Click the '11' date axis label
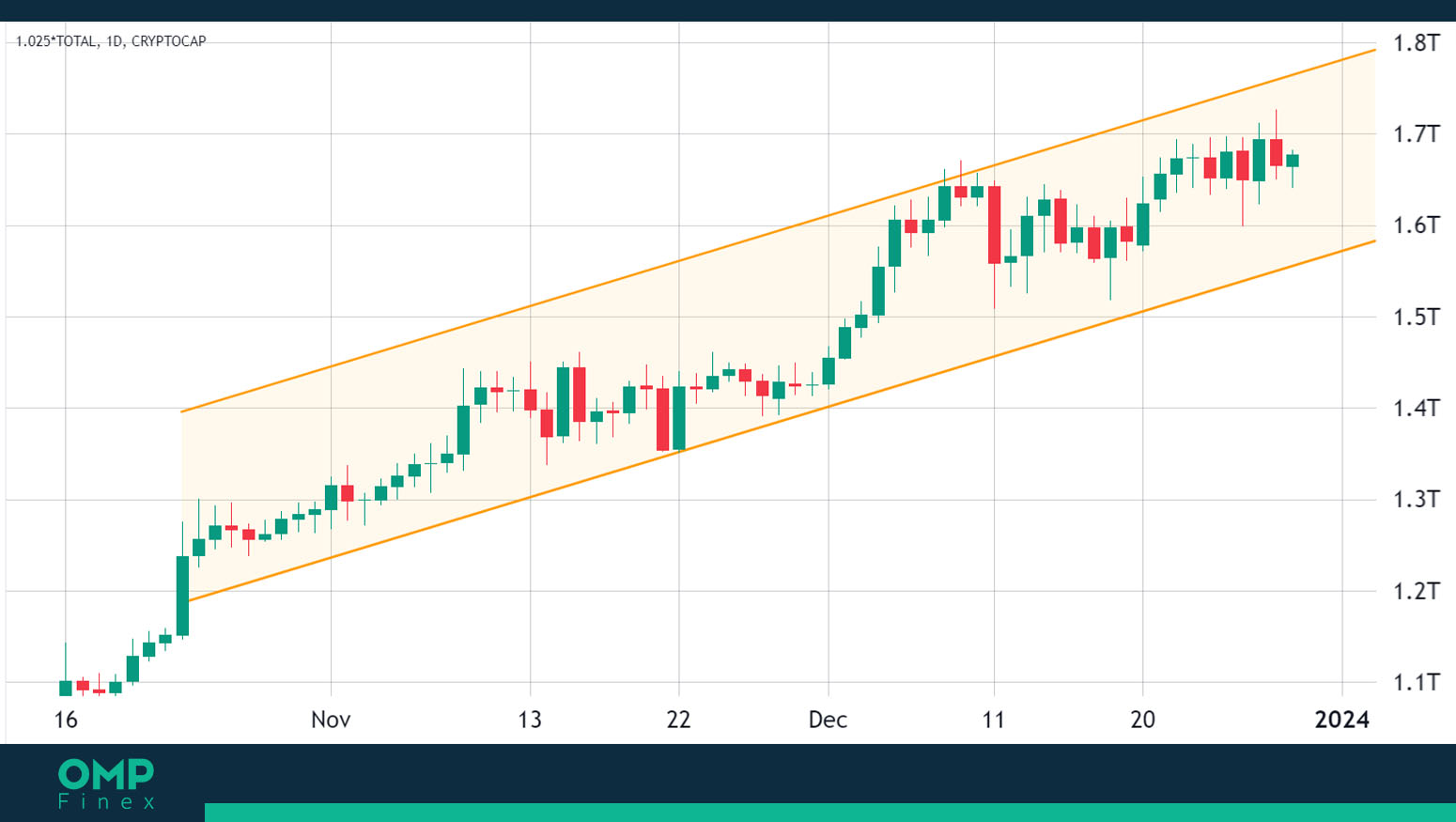The image size is (1456, 822). point(993,721)
